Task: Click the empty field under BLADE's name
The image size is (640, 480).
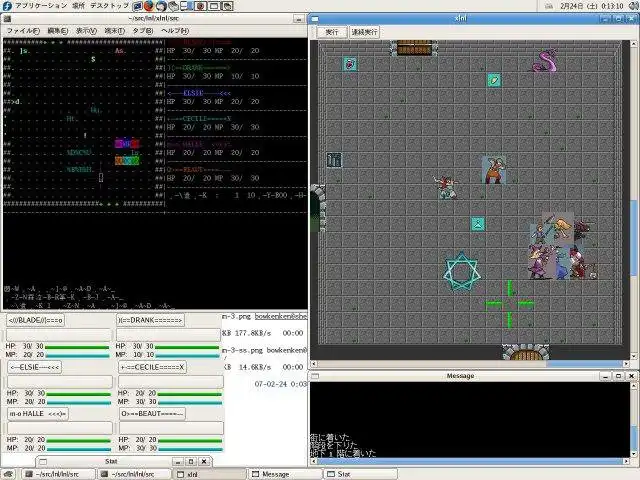Action: [59, 335]
